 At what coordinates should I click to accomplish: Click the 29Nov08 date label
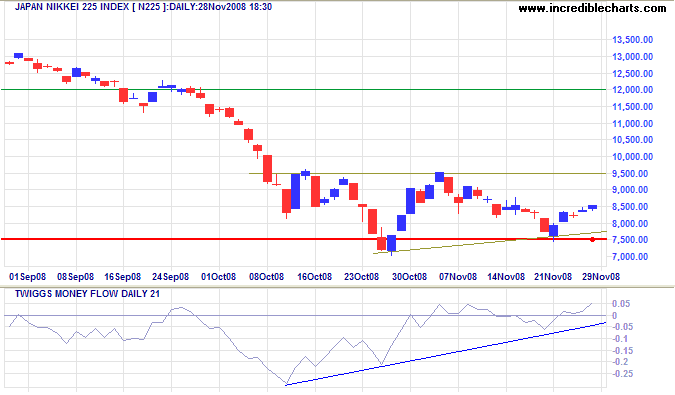pos(601,277)
